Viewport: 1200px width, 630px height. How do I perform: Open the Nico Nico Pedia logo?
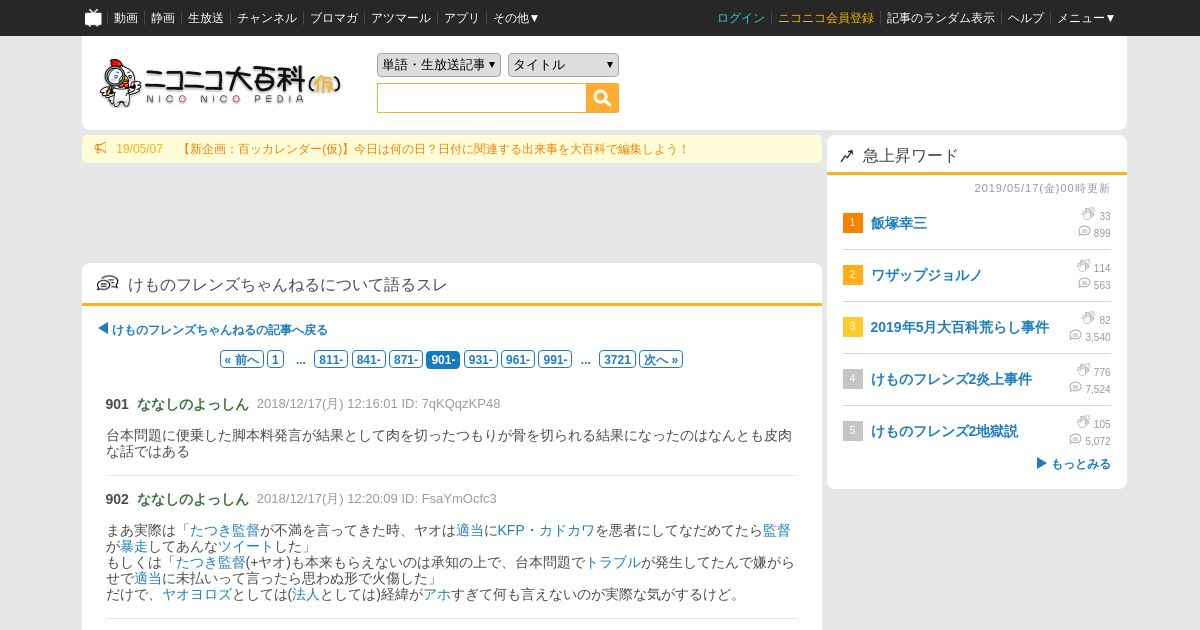point(221,83)
